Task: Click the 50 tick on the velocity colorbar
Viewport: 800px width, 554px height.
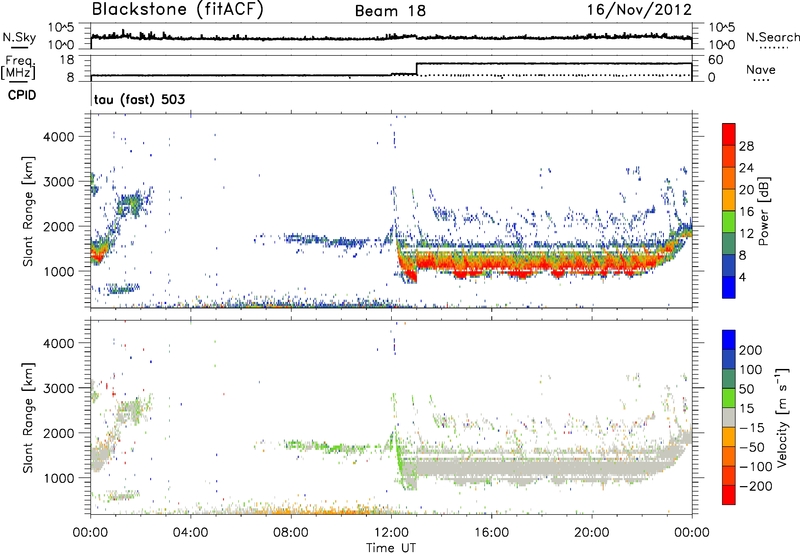Action: click(746, 389)
